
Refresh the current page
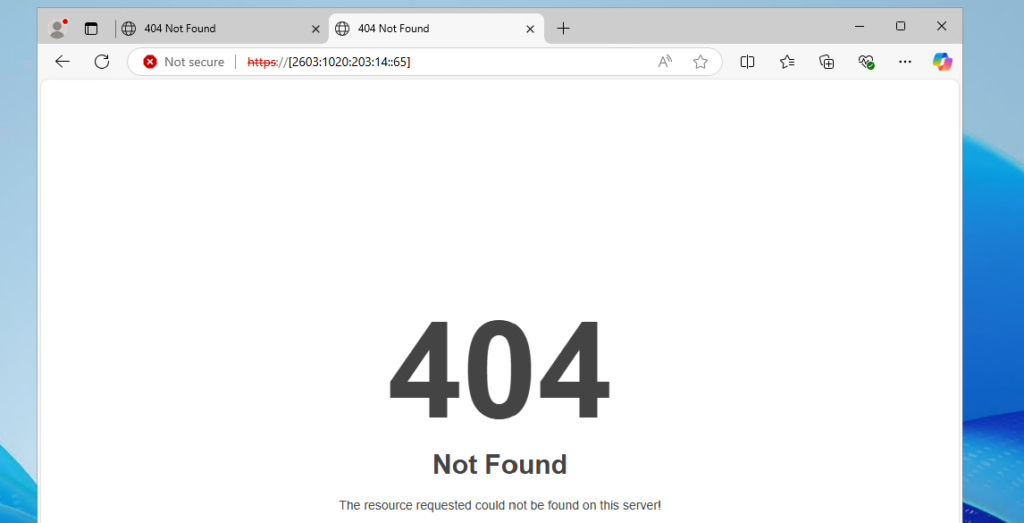click(101, 61)
